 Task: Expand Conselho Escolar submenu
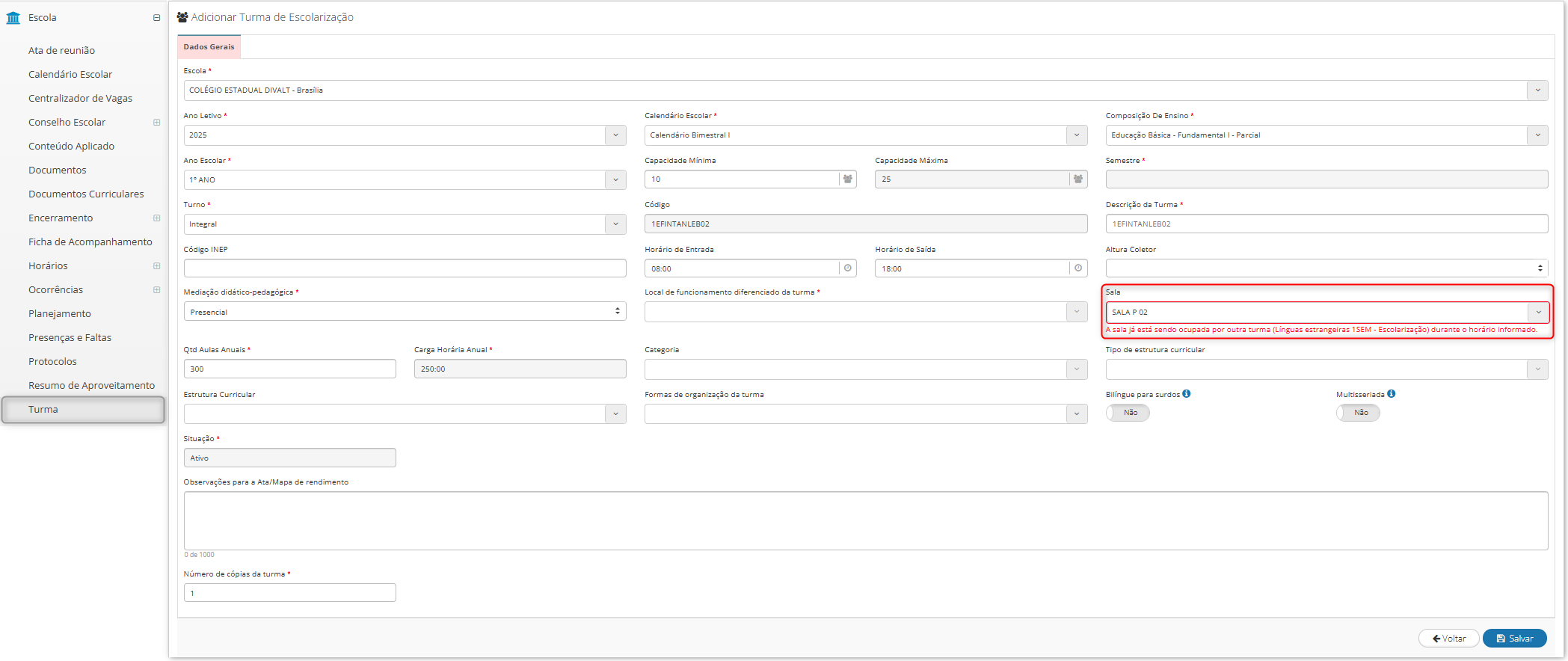pos(156,122)
